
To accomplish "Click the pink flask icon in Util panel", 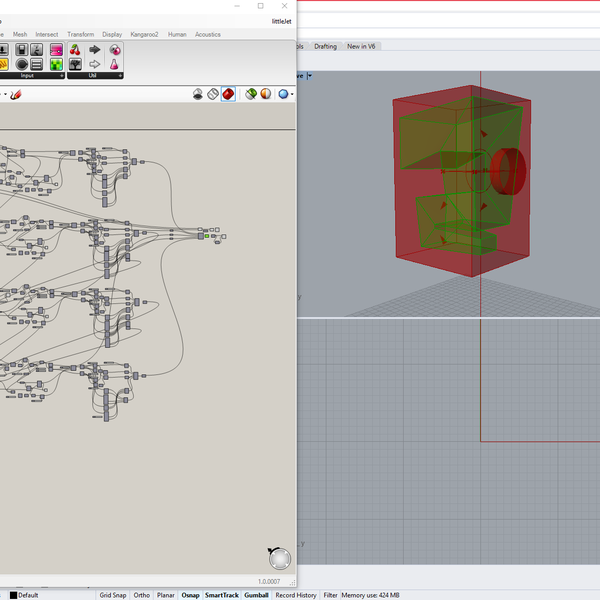I will [x=114, y=65].
